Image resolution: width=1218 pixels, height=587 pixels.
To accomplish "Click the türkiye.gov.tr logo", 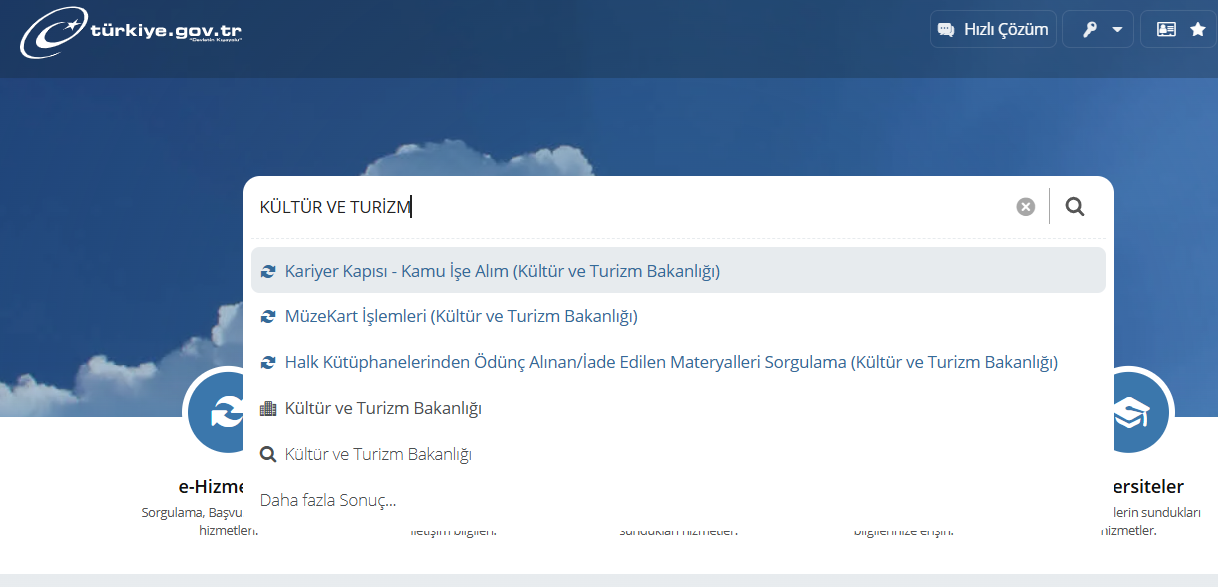I will click(131, 34).
